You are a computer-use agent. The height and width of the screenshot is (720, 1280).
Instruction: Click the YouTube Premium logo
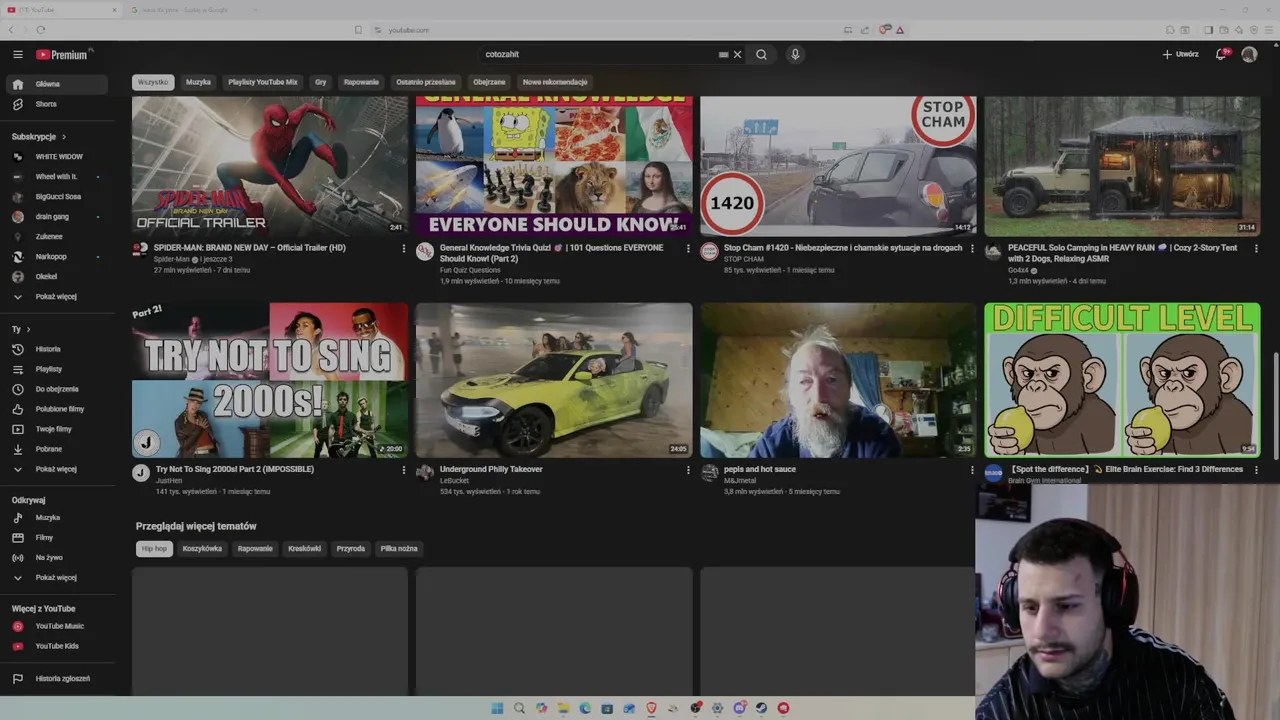tap(63, 54)
